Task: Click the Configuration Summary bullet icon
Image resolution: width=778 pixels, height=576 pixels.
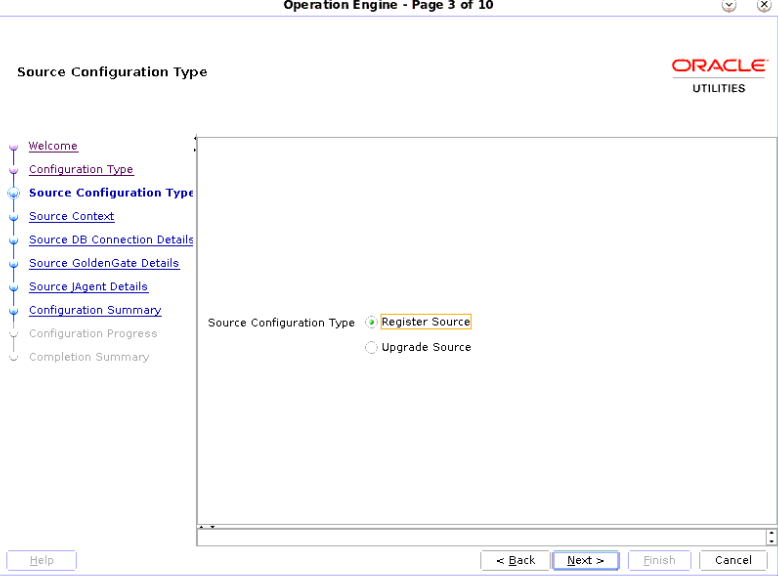Action: 13,311
